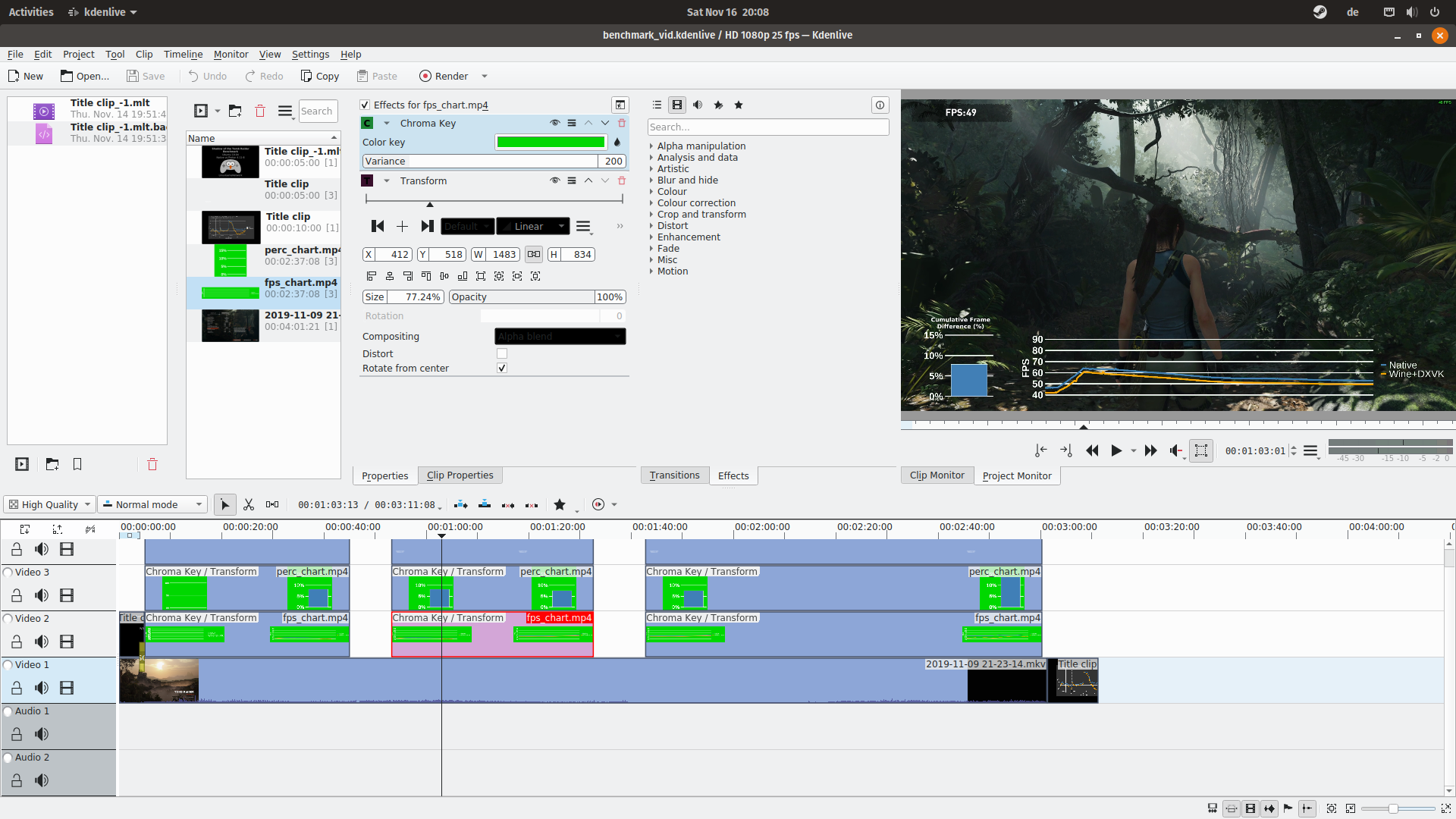Select the spacer tool
1456x819 pixels.
(x=272, y=505)
